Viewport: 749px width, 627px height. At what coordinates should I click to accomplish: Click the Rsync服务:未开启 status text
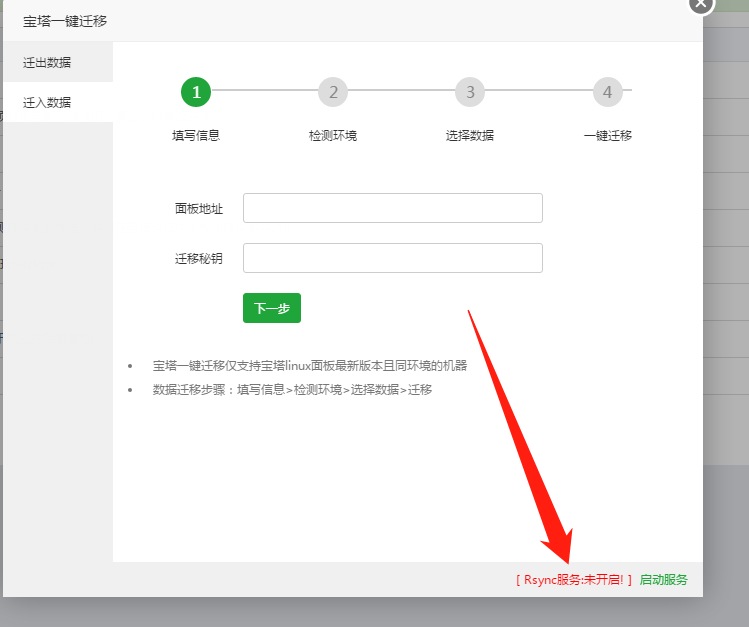[x=574, y=580]
